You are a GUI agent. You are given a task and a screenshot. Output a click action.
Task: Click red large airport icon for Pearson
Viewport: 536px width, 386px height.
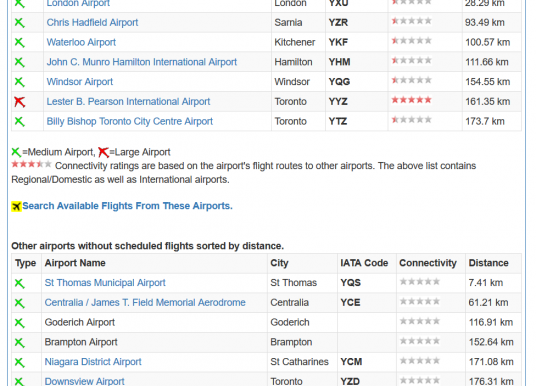(x=19, y=102)
